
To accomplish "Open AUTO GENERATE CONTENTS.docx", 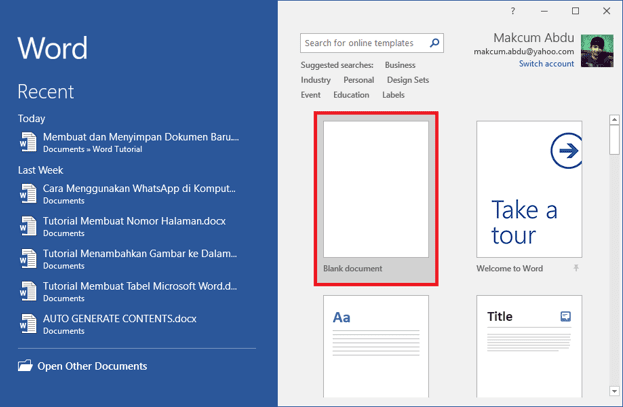I will point(108,324).
